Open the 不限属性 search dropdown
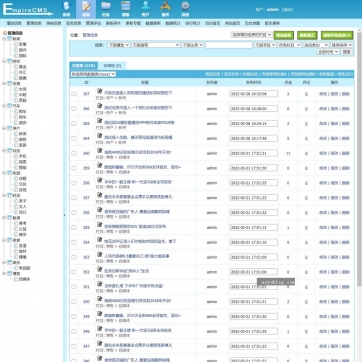Screen dimensions: 362x362 click(119, 45)
